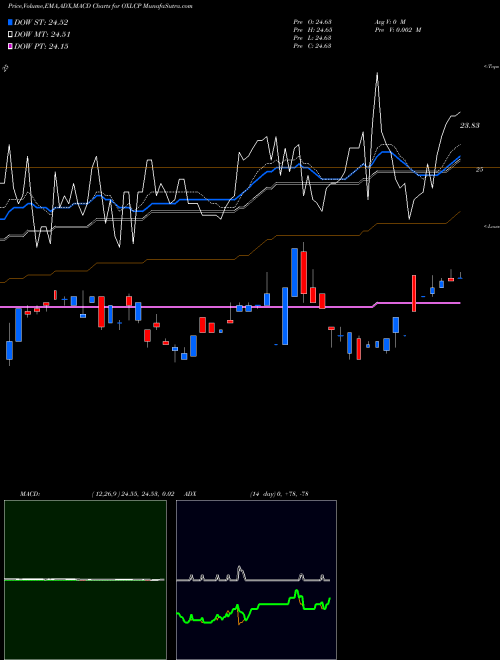Click the white DOW MT legend swatch
The width and height of the screenshot is (500, 660).
pyautogui.click(x=10, y=35)
